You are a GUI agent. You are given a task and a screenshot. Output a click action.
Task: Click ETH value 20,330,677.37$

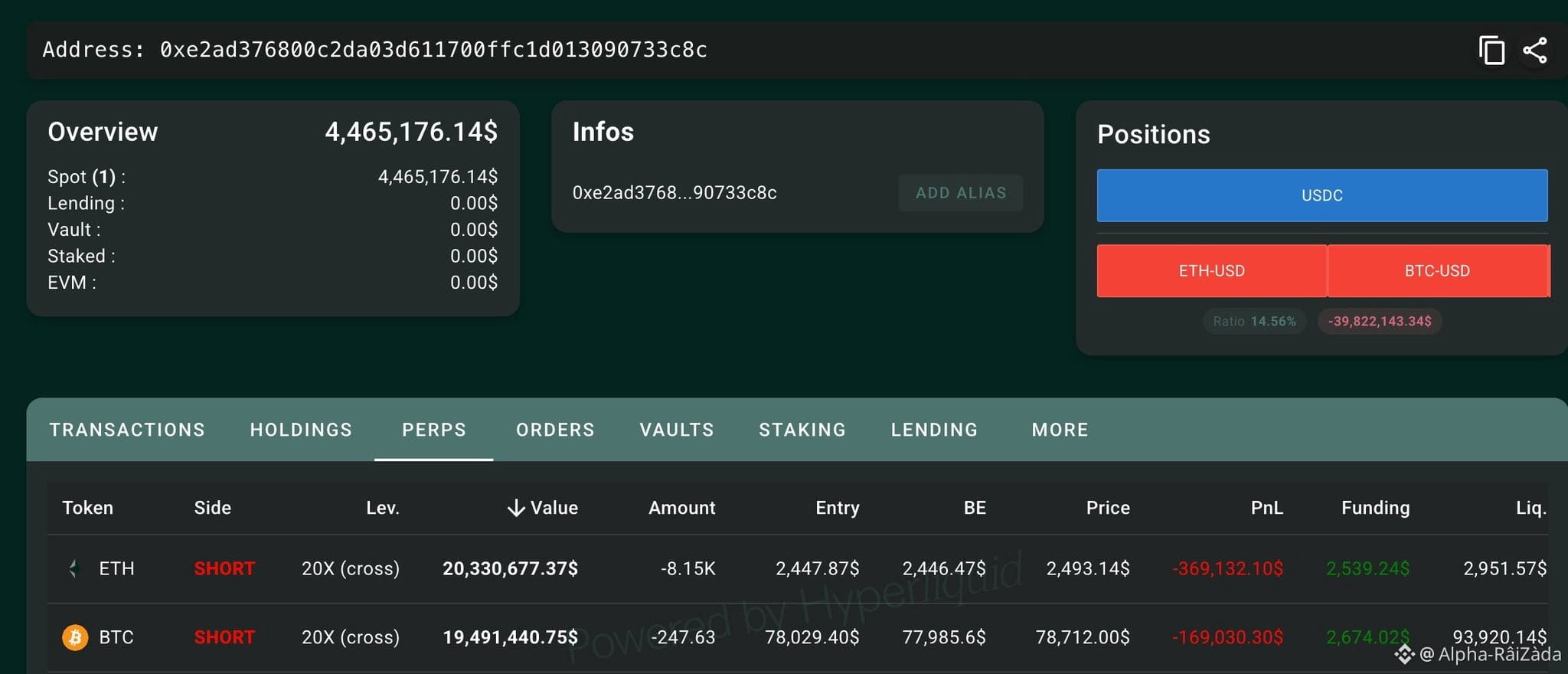click(510, 568)
